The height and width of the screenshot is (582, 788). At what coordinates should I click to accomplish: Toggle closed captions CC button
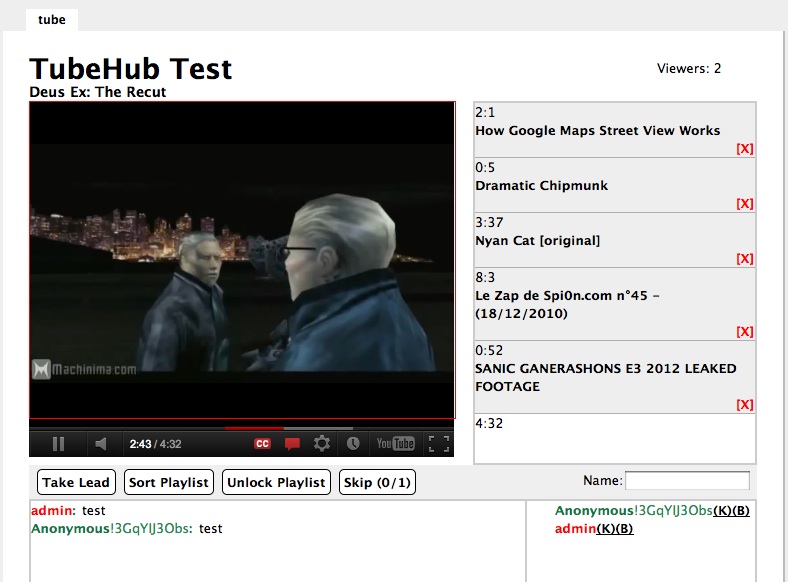point(263,444)
